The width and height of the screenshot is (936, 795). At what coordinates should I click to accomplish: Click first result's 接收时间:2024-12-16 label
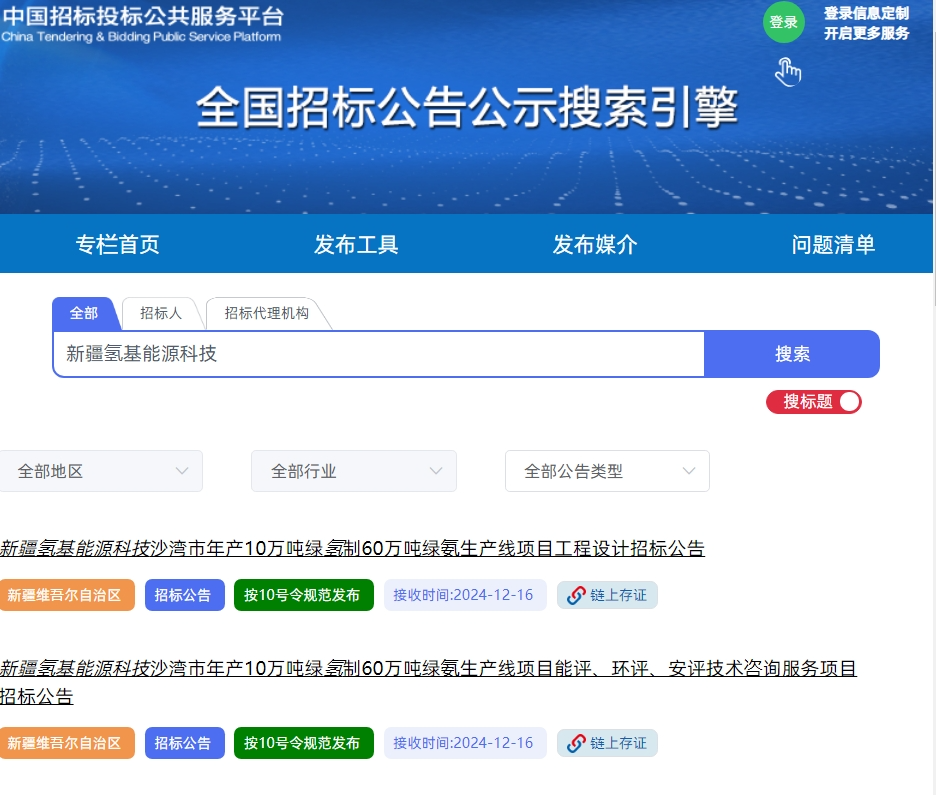click(x=464, y=595)
